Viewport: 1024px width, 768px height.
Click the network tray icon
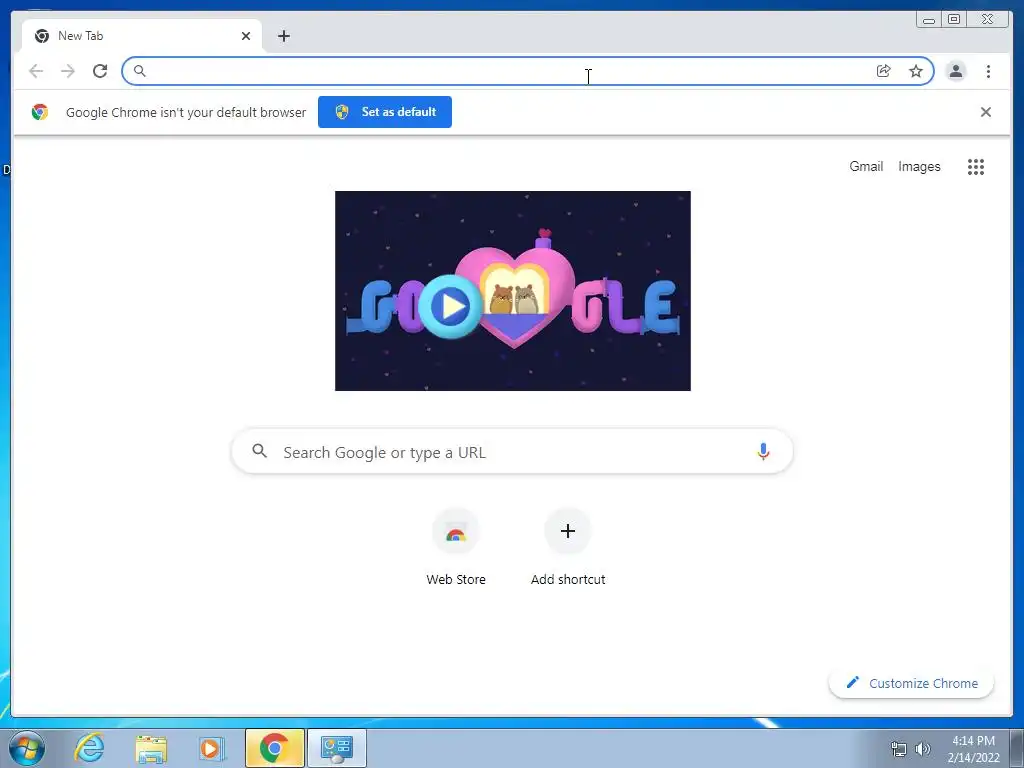click(899, 749)
